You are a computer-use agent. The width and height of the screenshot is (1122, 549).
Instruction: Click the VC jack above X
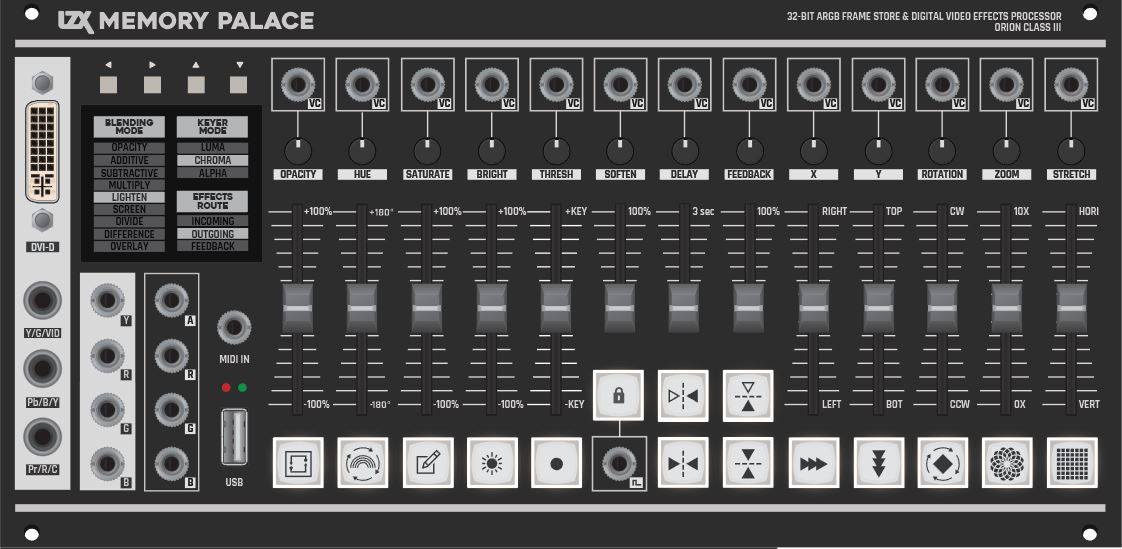[813, 84]
